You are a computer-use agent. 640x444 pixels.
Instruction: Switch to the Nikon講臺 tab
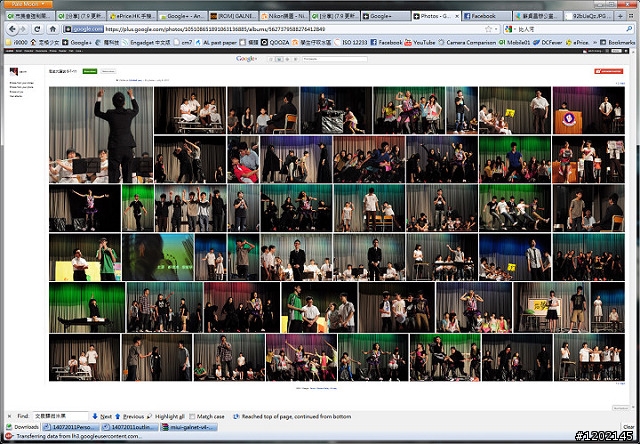click(284, 16)
